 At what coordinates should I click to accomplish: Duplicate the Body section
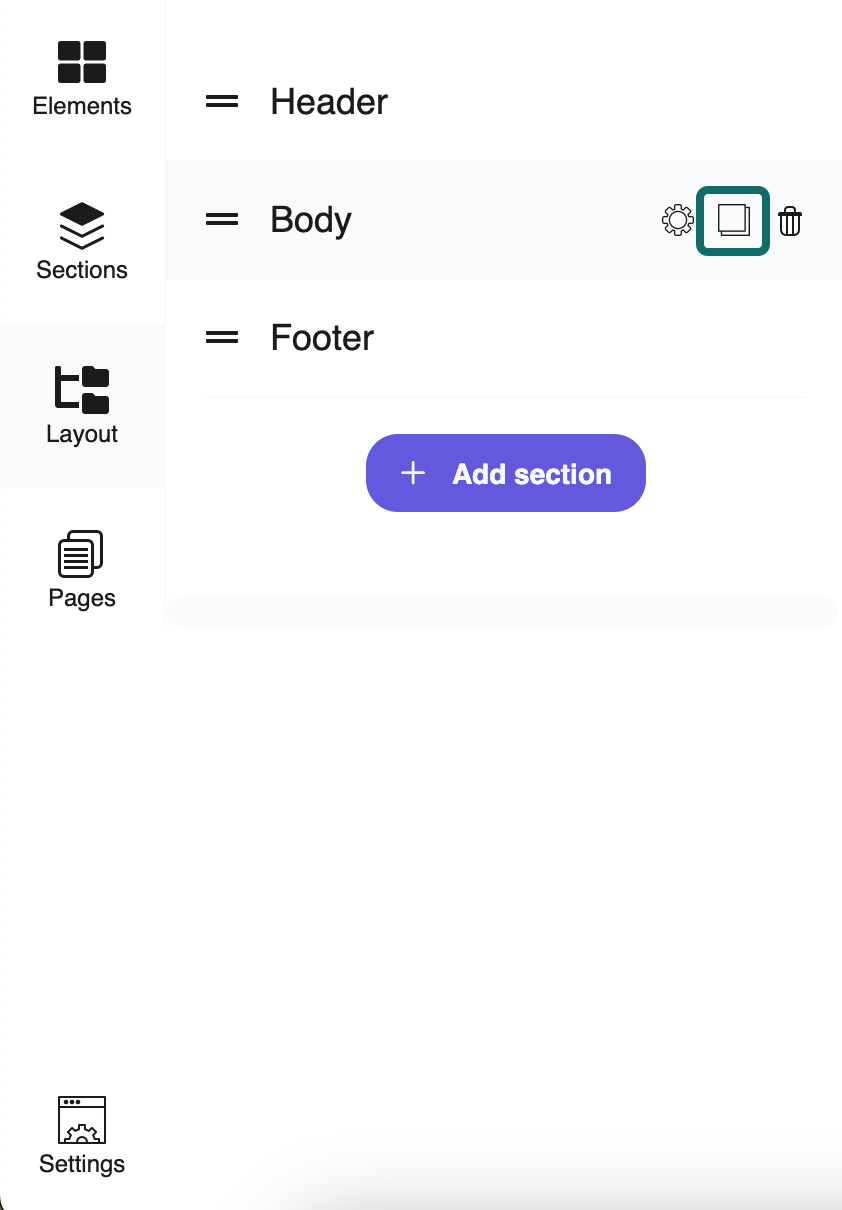point(733,220)
